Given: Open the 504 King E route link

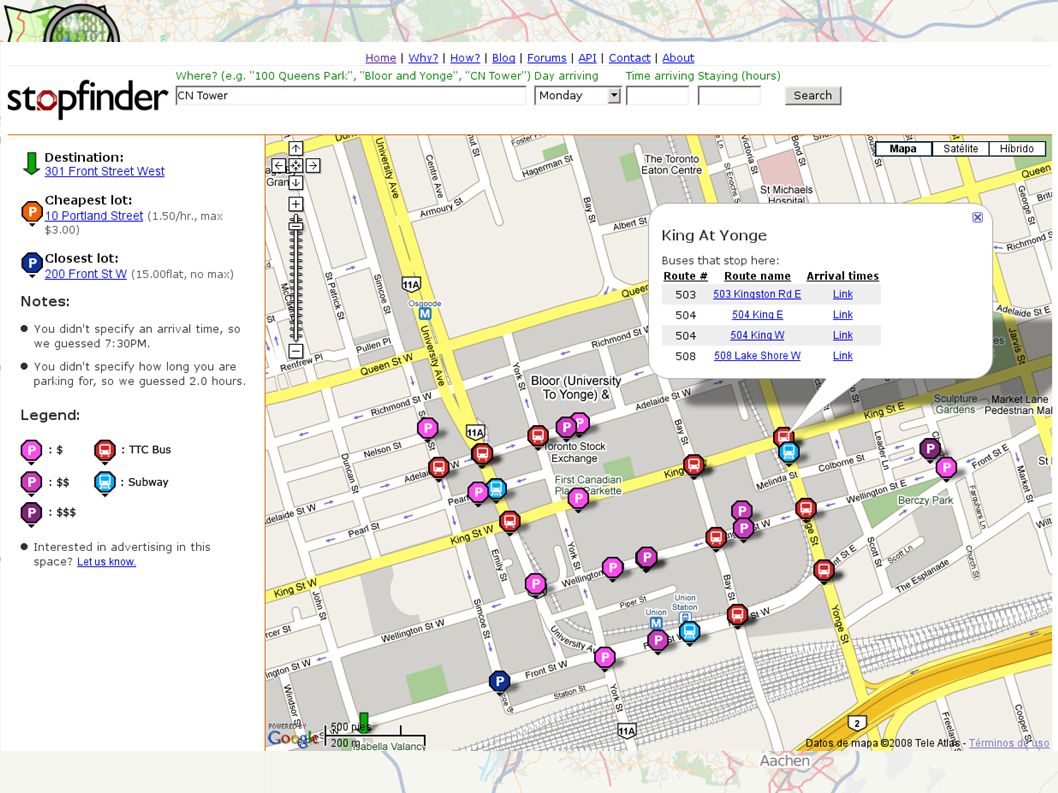Looking at the screenshot, I should coord(757,315).
